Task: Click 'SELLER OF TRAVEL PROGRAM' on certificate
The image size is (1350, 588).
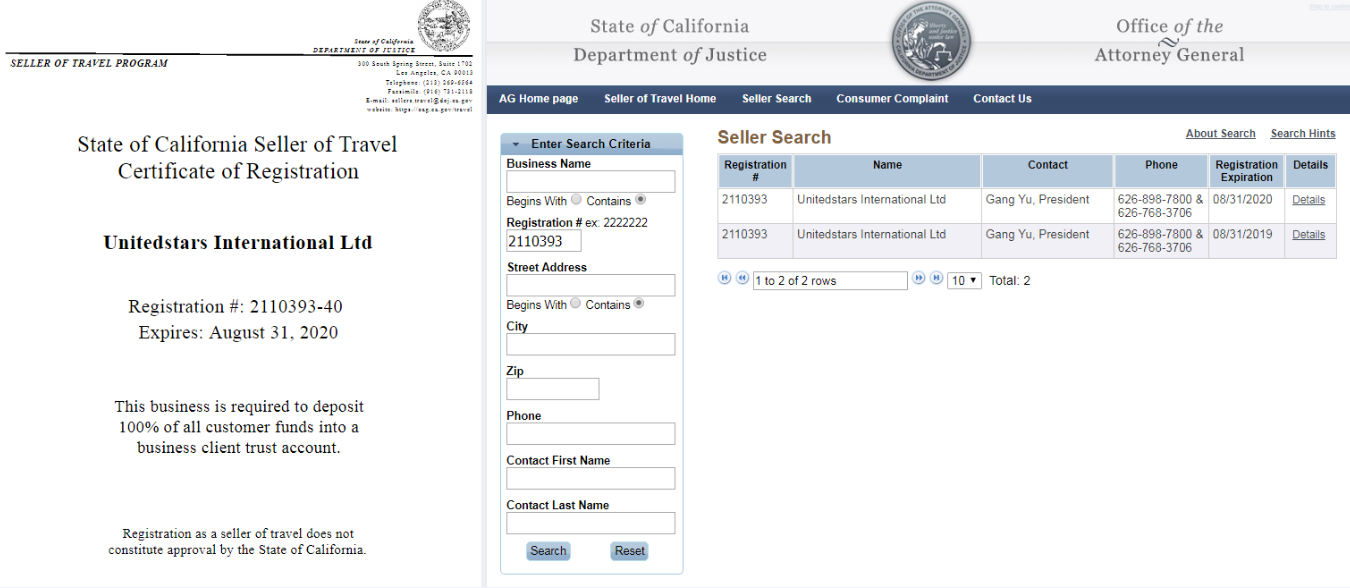Action: 89,63
